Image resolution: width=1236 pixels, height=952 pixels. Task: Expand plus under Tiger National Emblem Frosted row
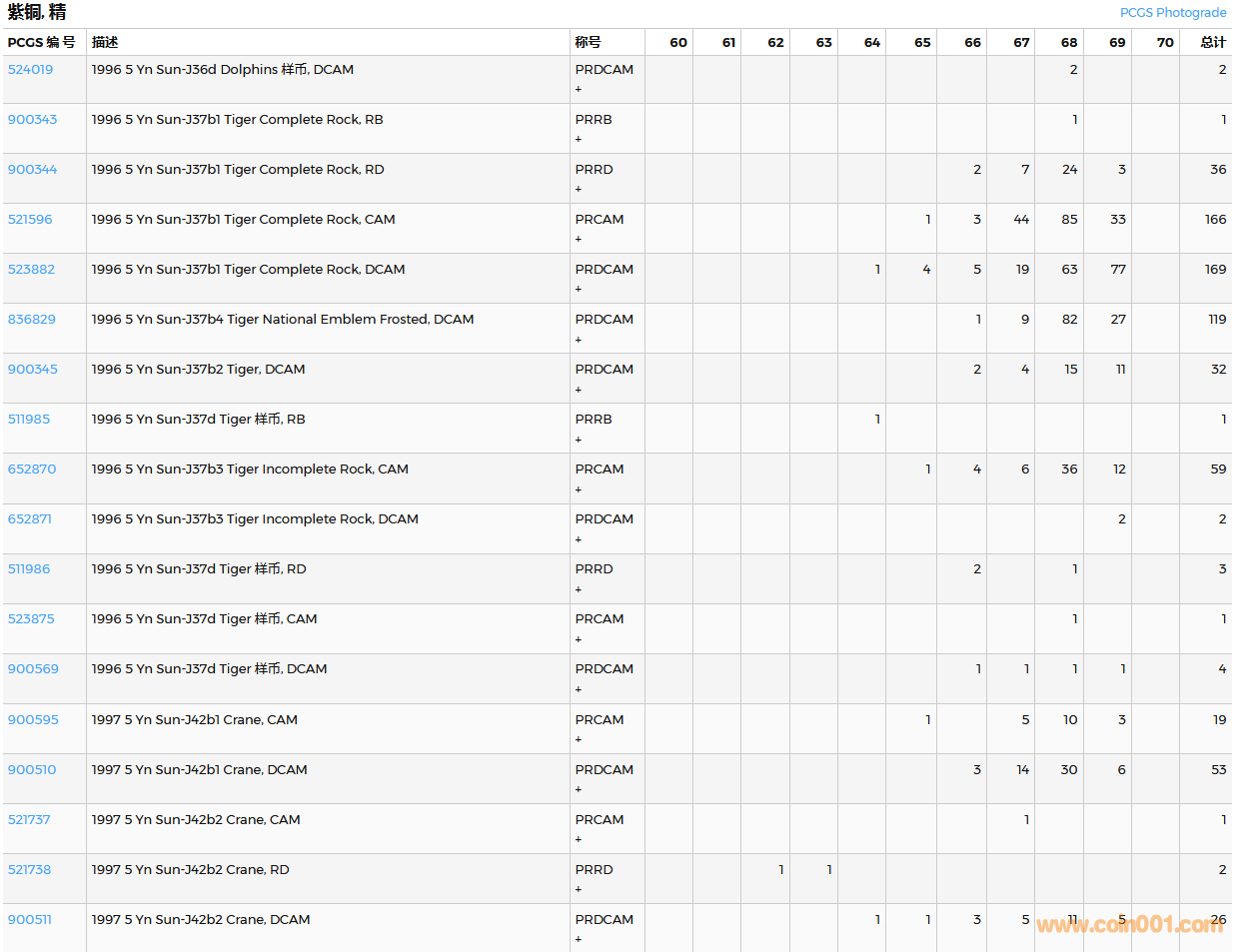(x=579, y=340)
